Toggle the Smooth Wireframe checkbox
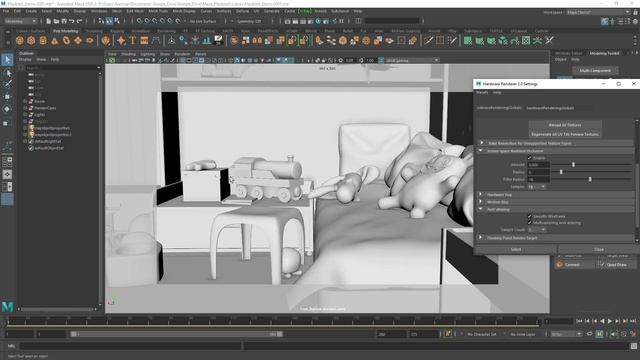The image size is (640, 360). 529,216
